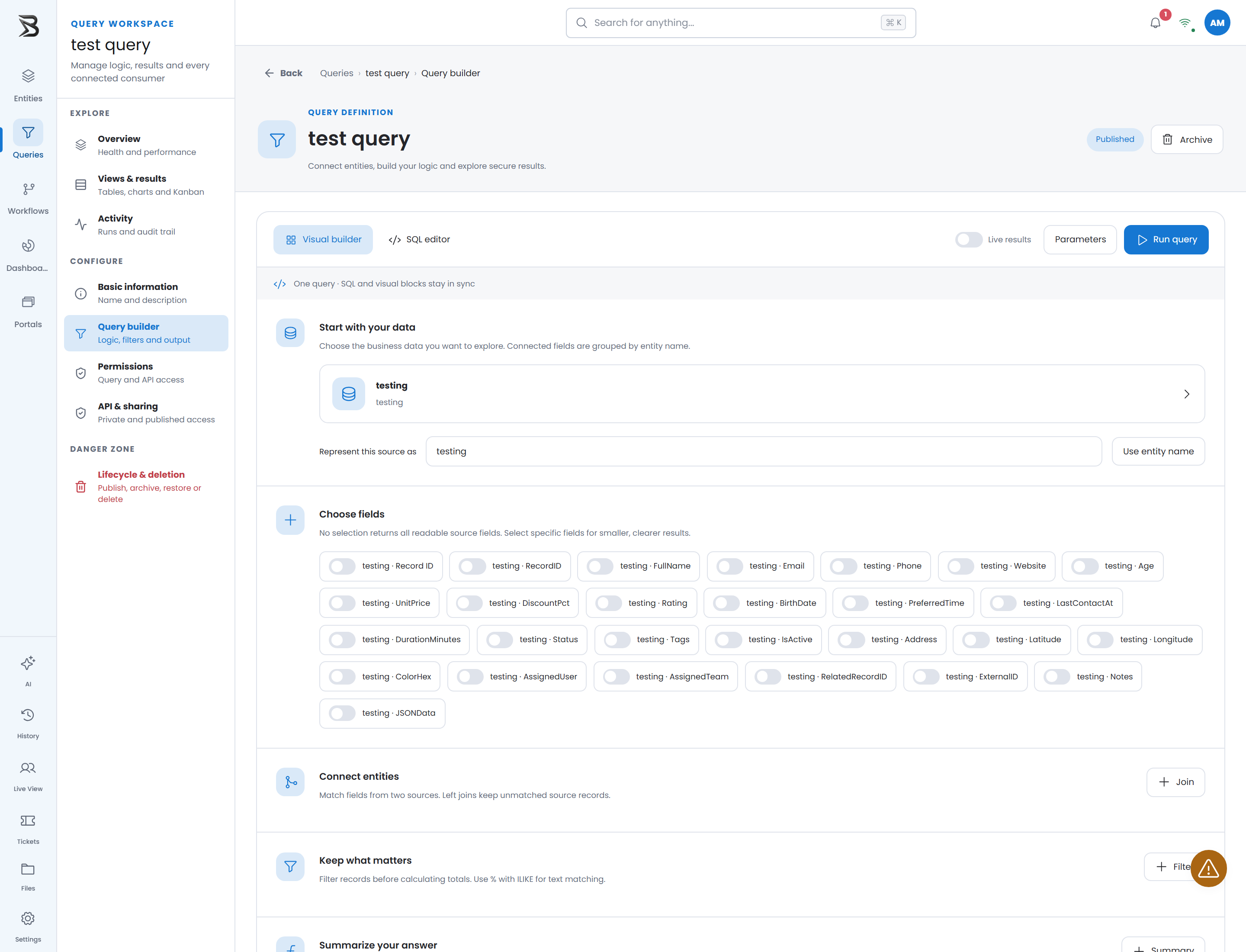Go Back using the back link
This screenshot has width=1246, height=952.
(283, 73)
